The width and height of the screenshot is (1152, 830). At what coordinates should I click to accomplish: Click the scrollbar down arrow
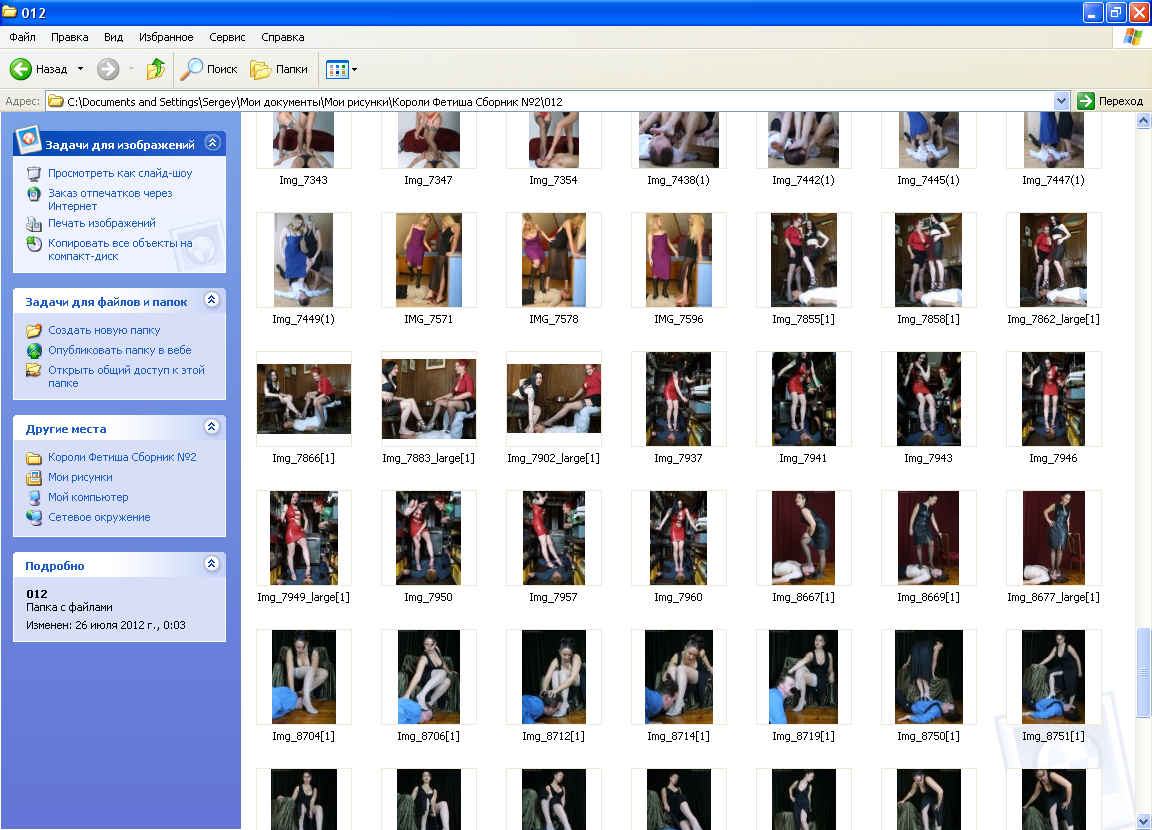click(x=1143, y=821)
